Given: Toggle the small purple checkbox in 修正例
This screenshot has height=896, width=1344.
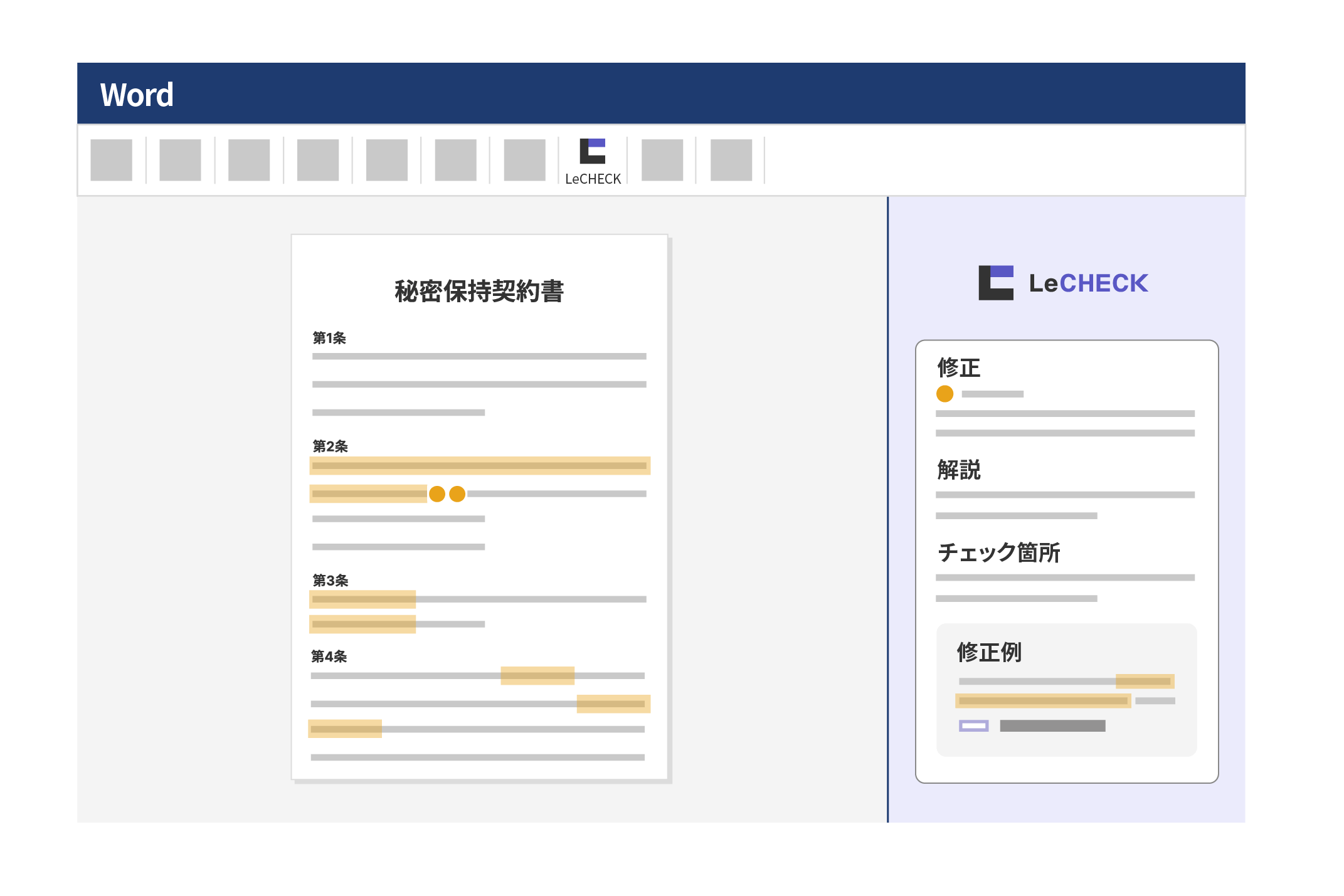Looking at the screenshot, I should tap(973, 725).
